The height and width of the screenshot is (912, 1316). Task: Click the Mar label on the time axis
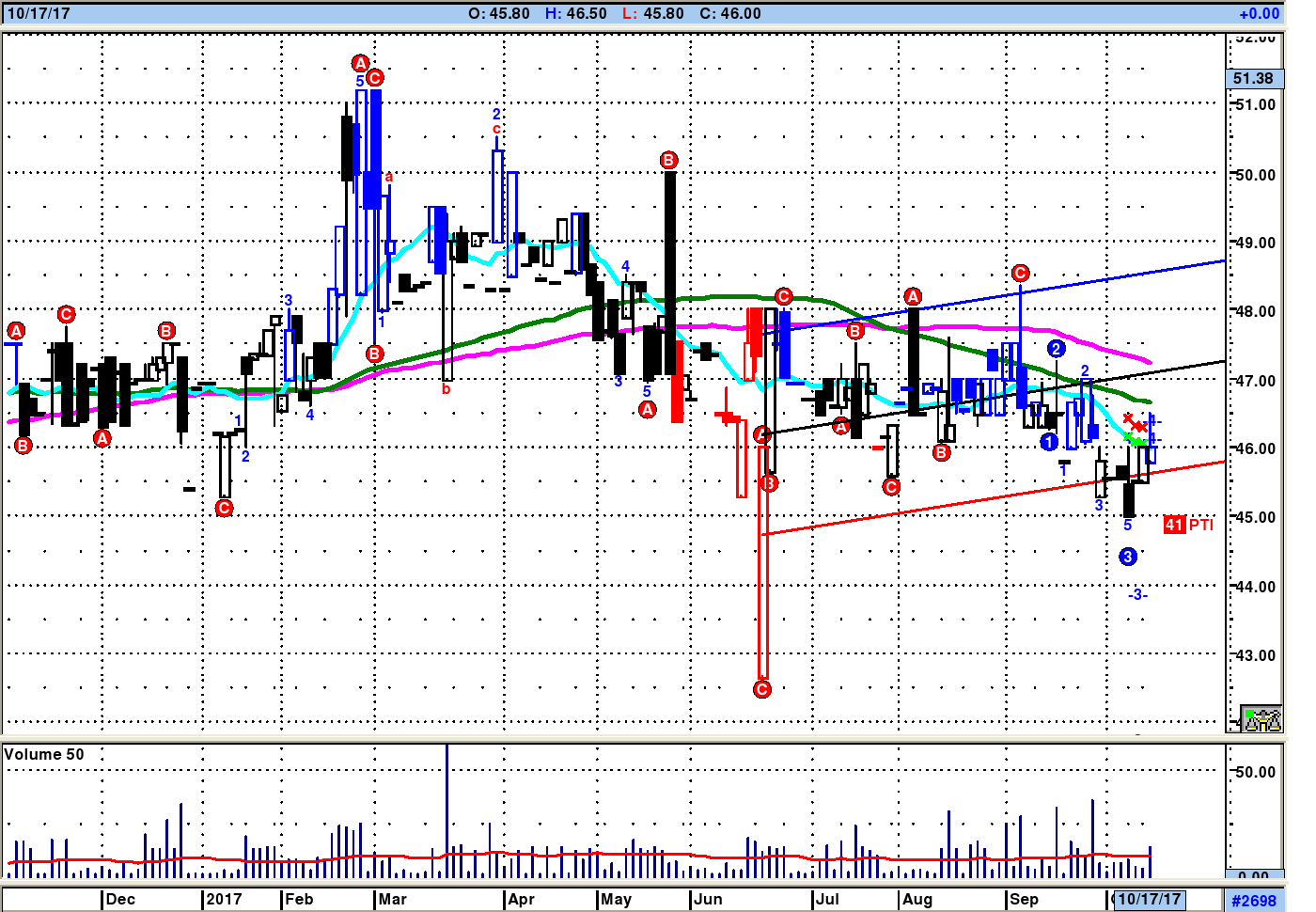(x=392, y=899)
